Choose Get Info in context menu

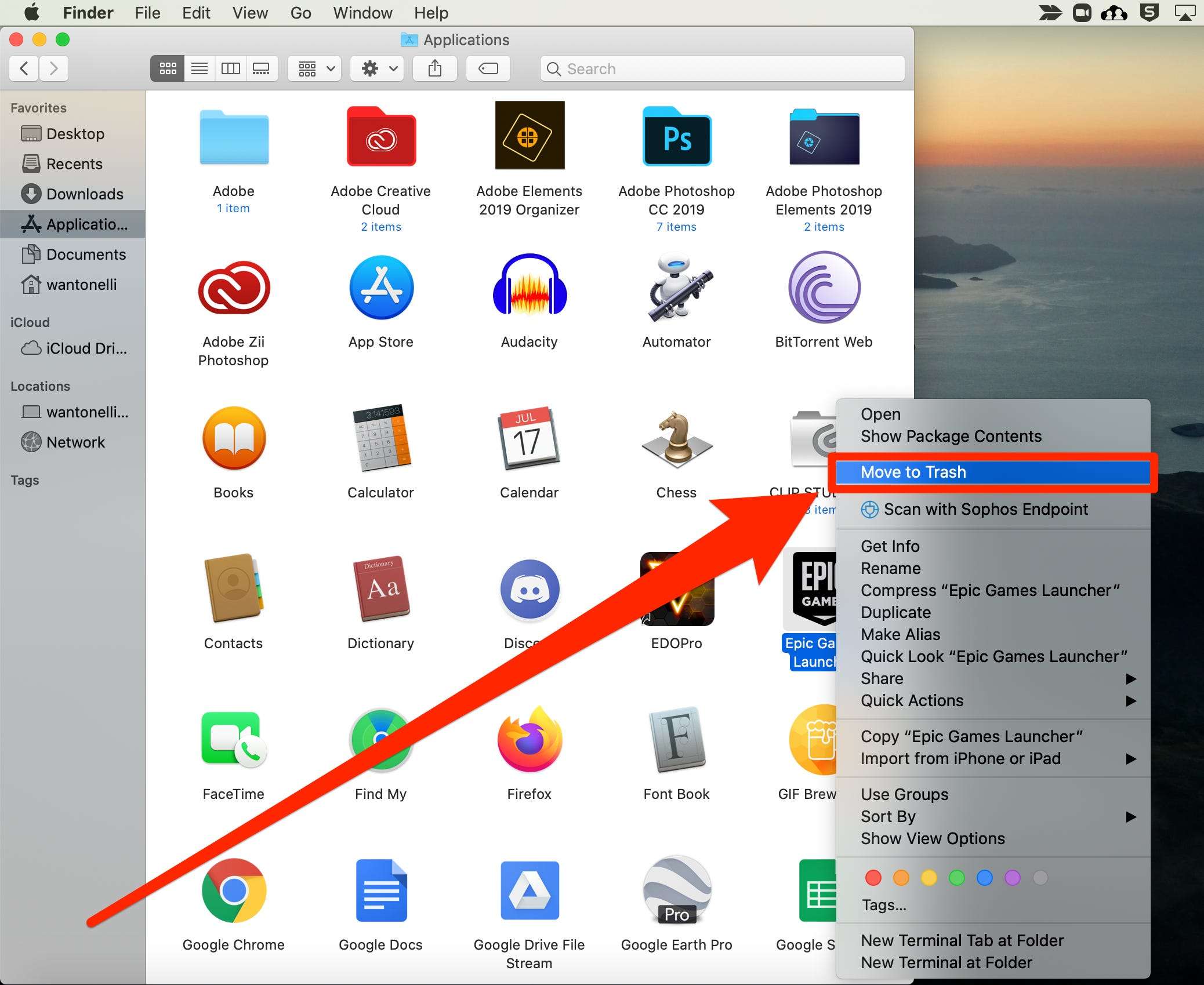tap(992, 546)
